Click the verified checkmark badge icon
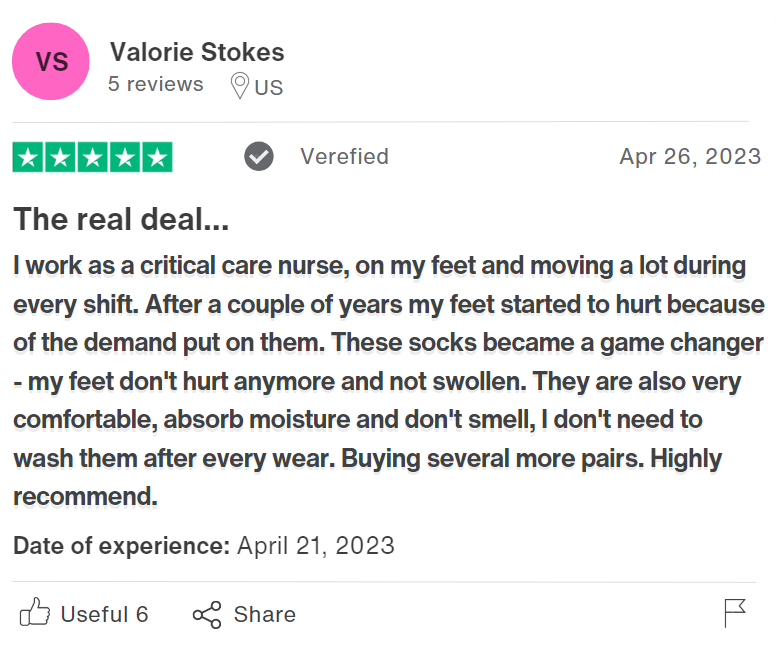 coord(259,157)
